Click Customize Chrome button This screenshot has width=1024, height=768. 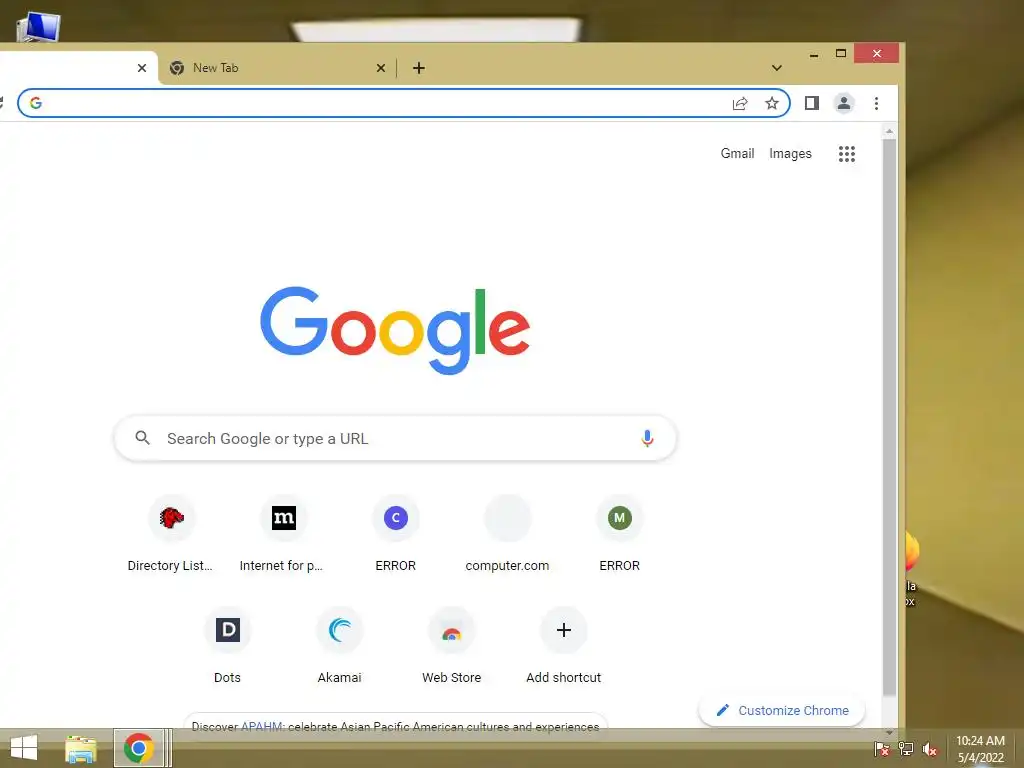[x=782, y=711]
